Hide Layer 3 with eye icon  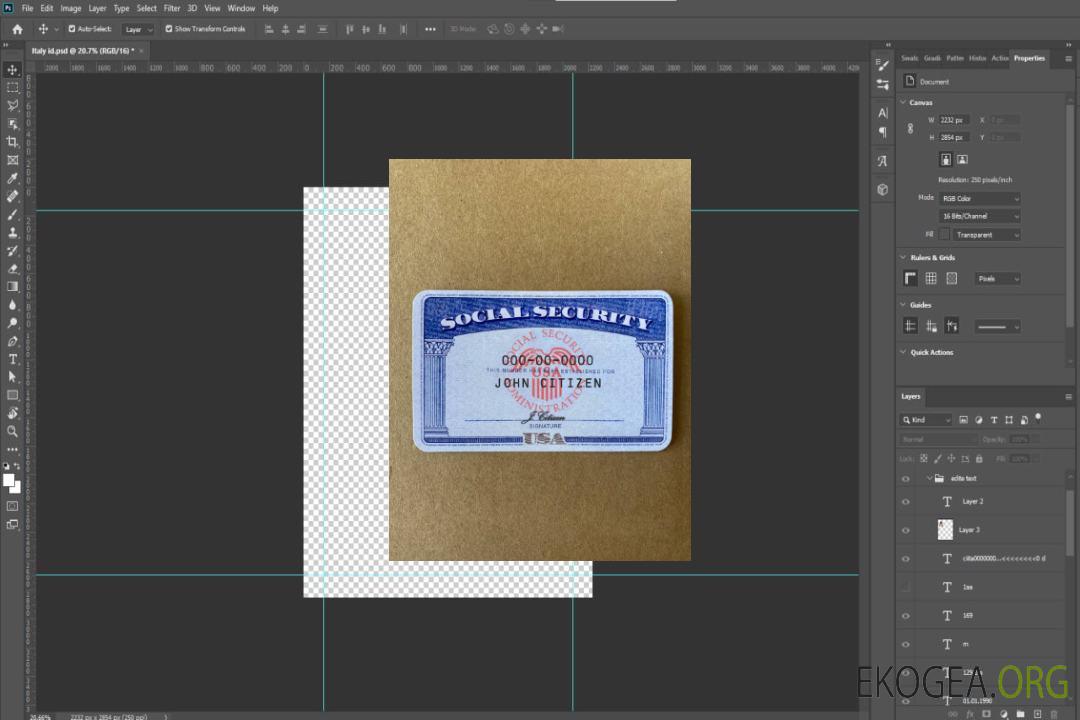pos(906,530)
